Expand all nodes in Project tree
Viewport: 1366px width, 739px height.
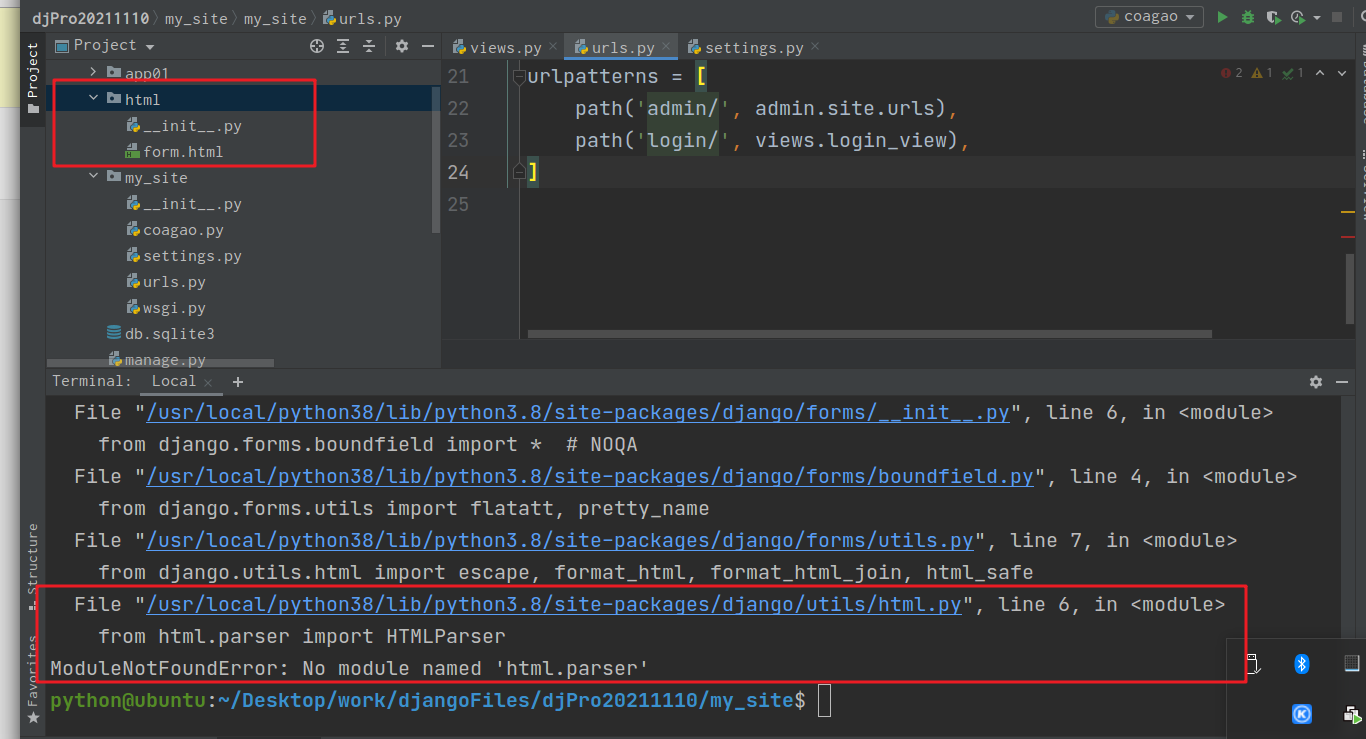coord(343,46)
